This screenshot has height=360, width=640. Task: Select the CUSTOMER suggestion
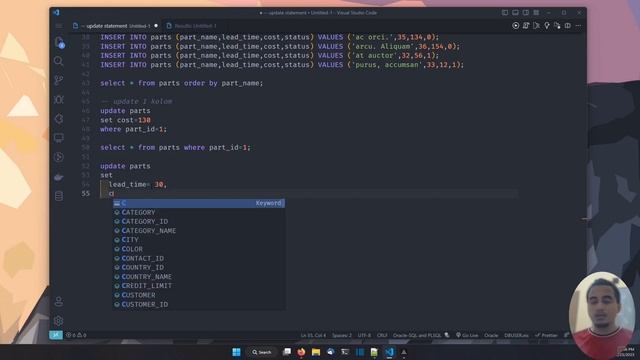(199, 295)
